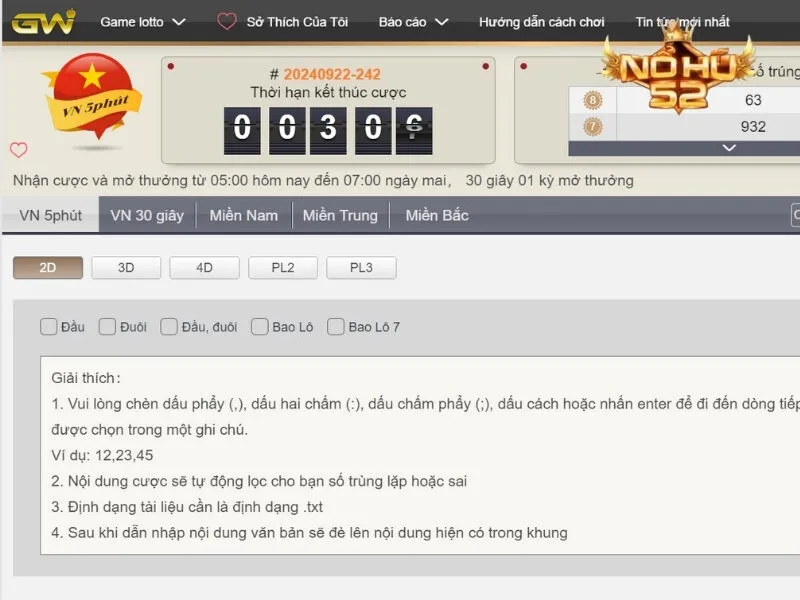Switch to the Miền Bắc tab
The width and height of the screenshot is (800, 600).
point(437,215)
